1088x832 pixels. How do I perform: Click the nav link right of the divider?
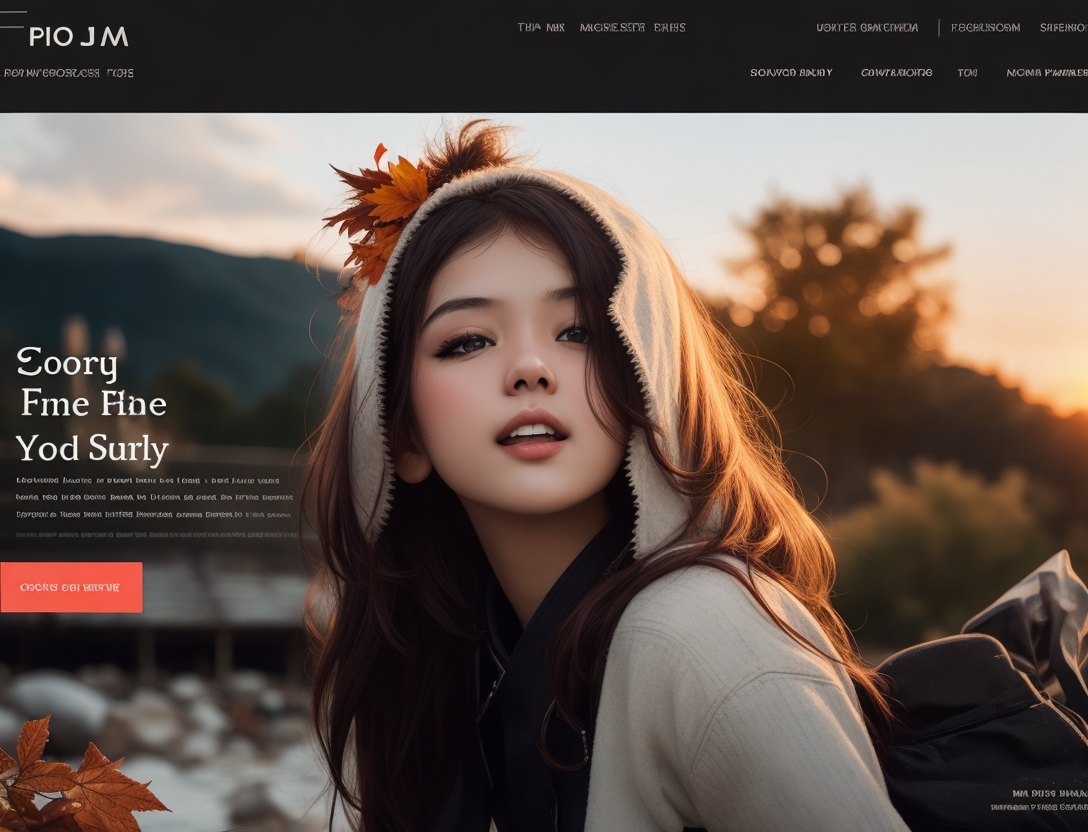coord(985,28)
